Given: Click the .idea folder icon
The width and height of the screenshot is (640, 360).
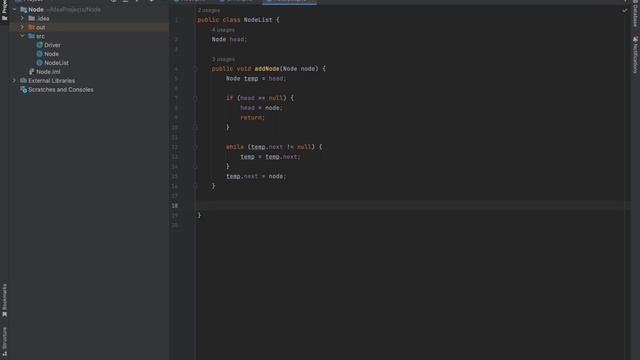Looking at the screenshot, I should (31, 18).
